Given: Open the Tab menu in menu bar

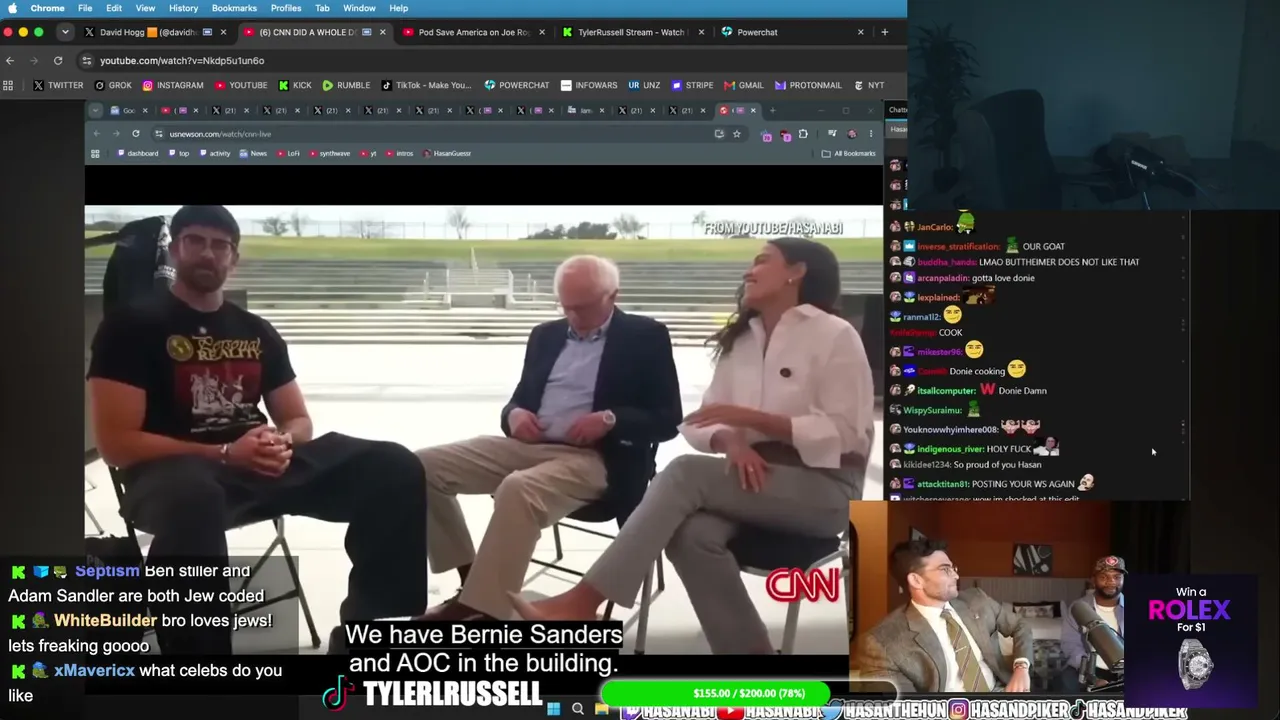Looking at the screenshot, I should 322,8.
